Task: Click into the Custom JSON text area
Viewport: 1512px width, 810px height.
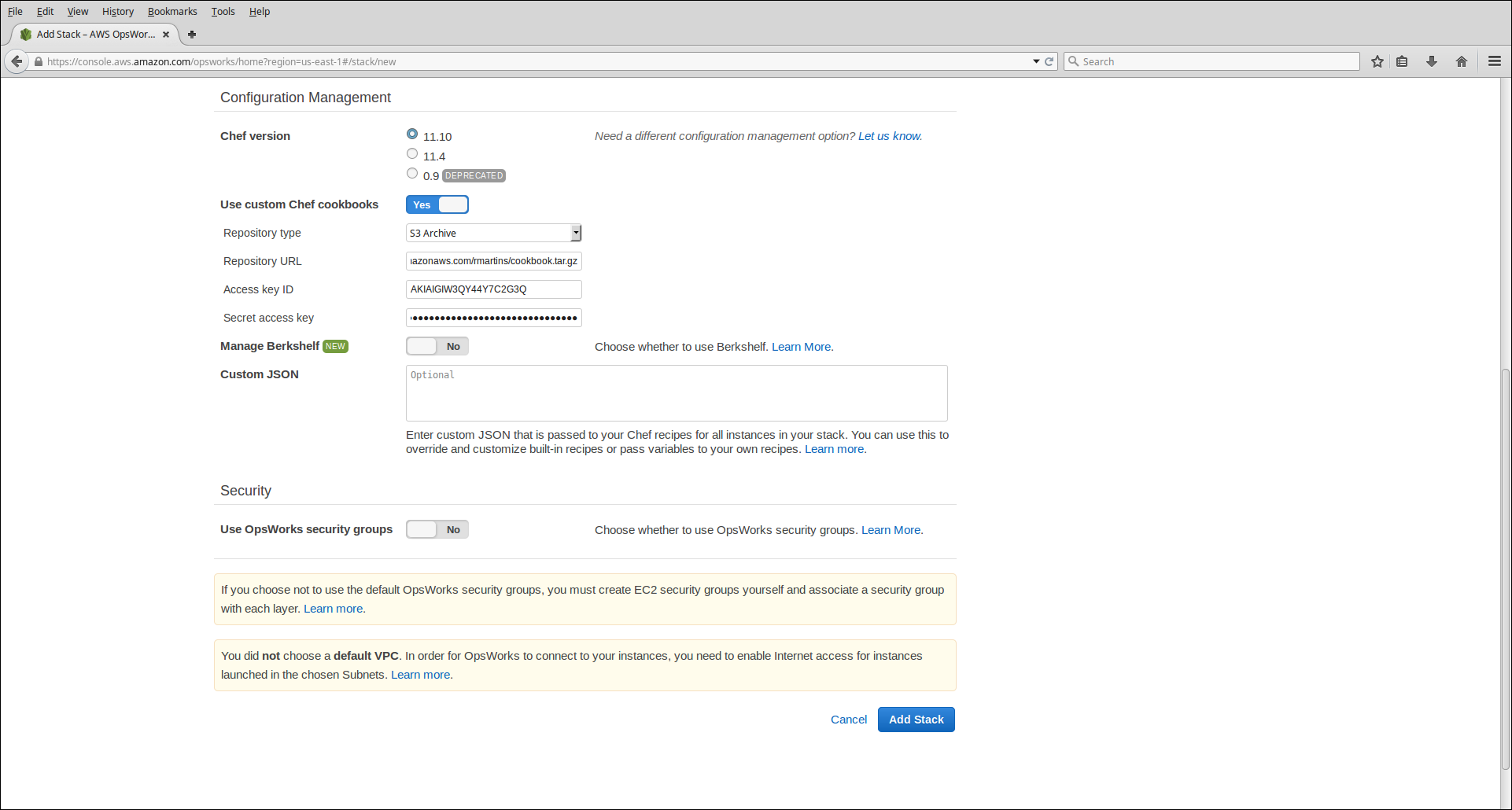Action: point(677,393)
